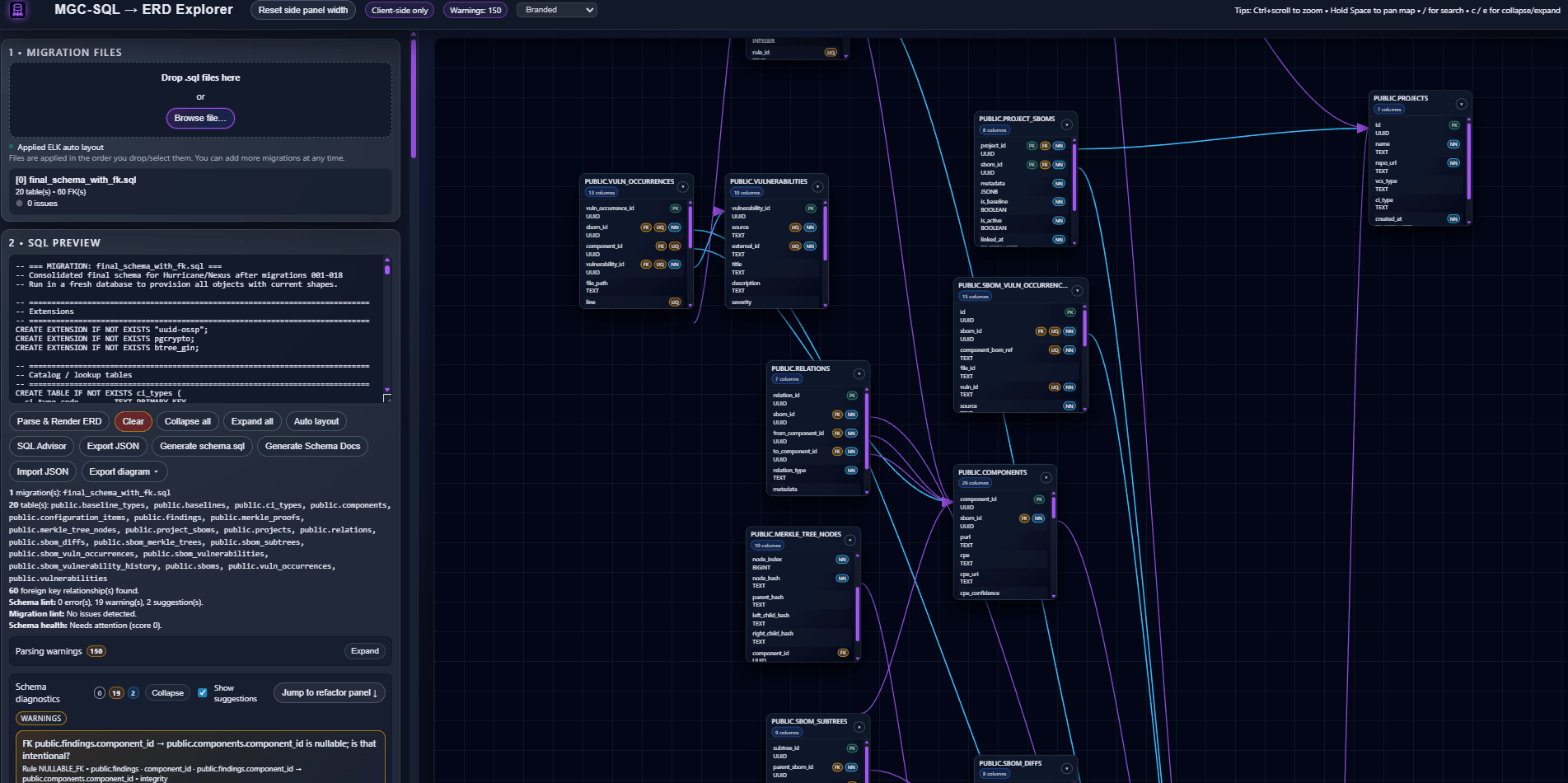This screenshot has width=1568, height=783.
Task: Click the NN badge on projects repo_url column
Action: point(1453,163)
